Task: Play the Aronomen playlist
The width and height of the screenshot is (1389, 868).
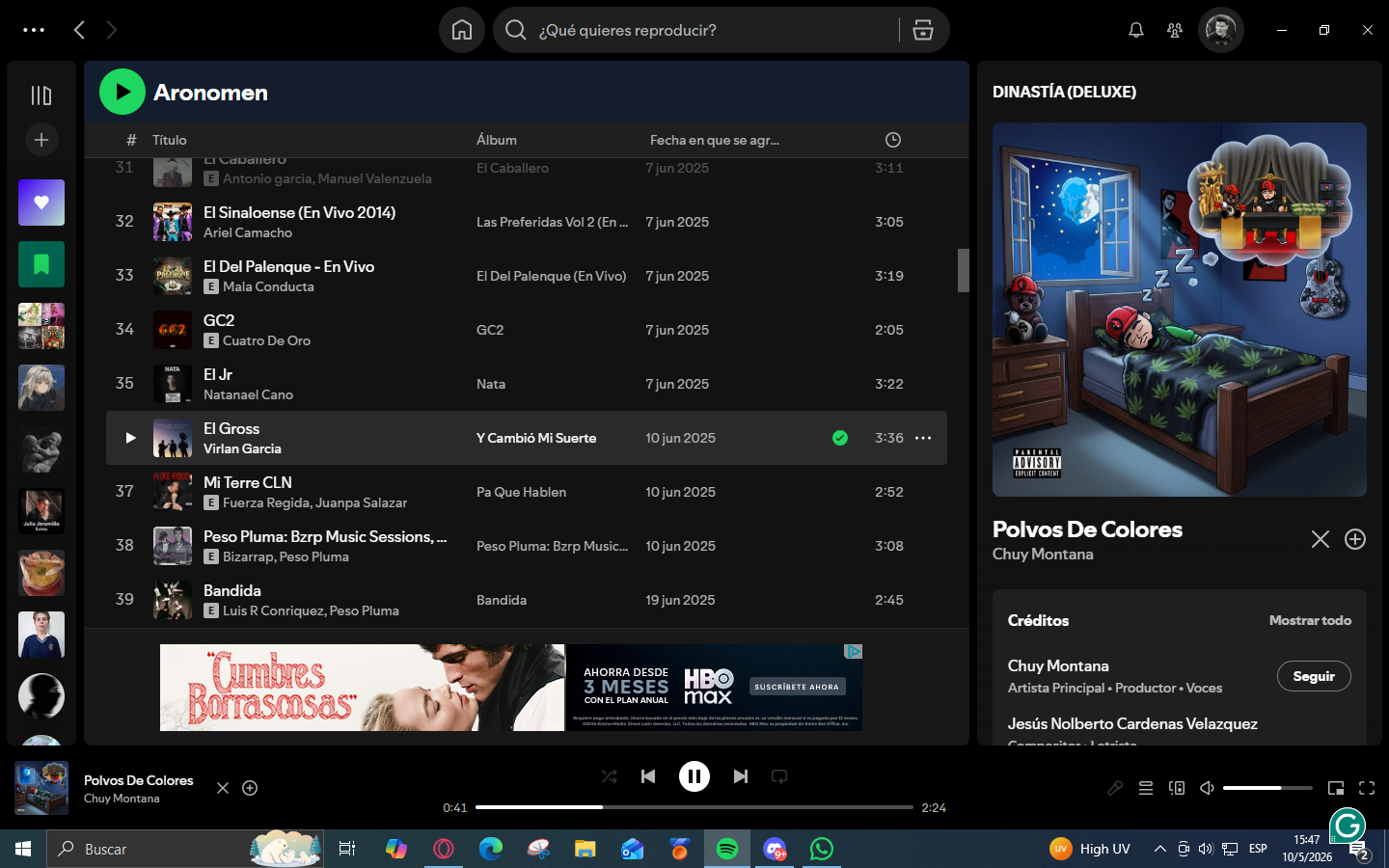Action: point(123,92)
